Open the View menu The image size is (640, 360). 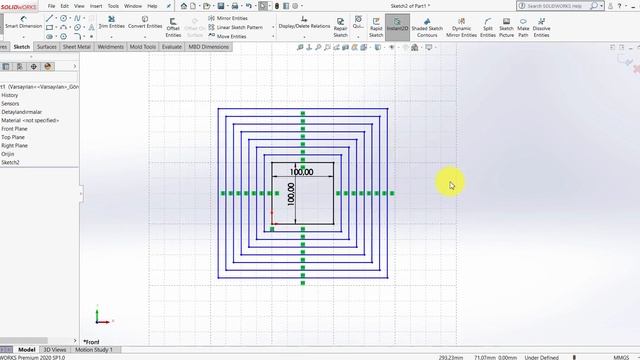click(79, 6)
